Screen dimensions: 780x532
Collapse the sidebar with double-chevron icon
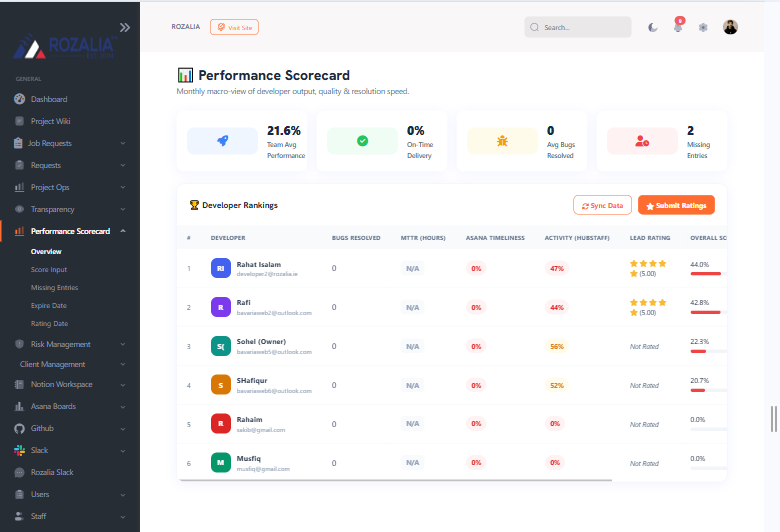(125, 27)
